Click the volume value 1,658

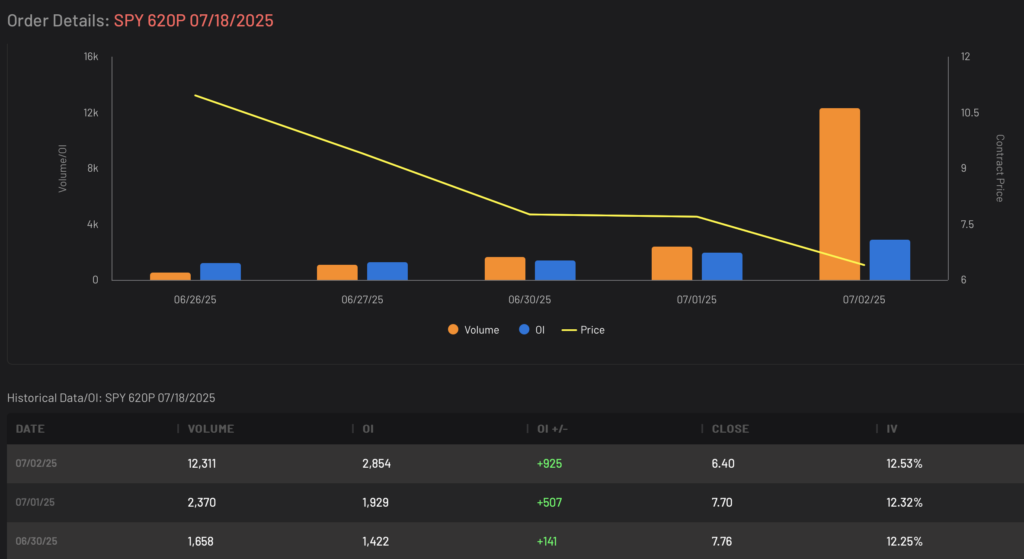click(200, 541)
